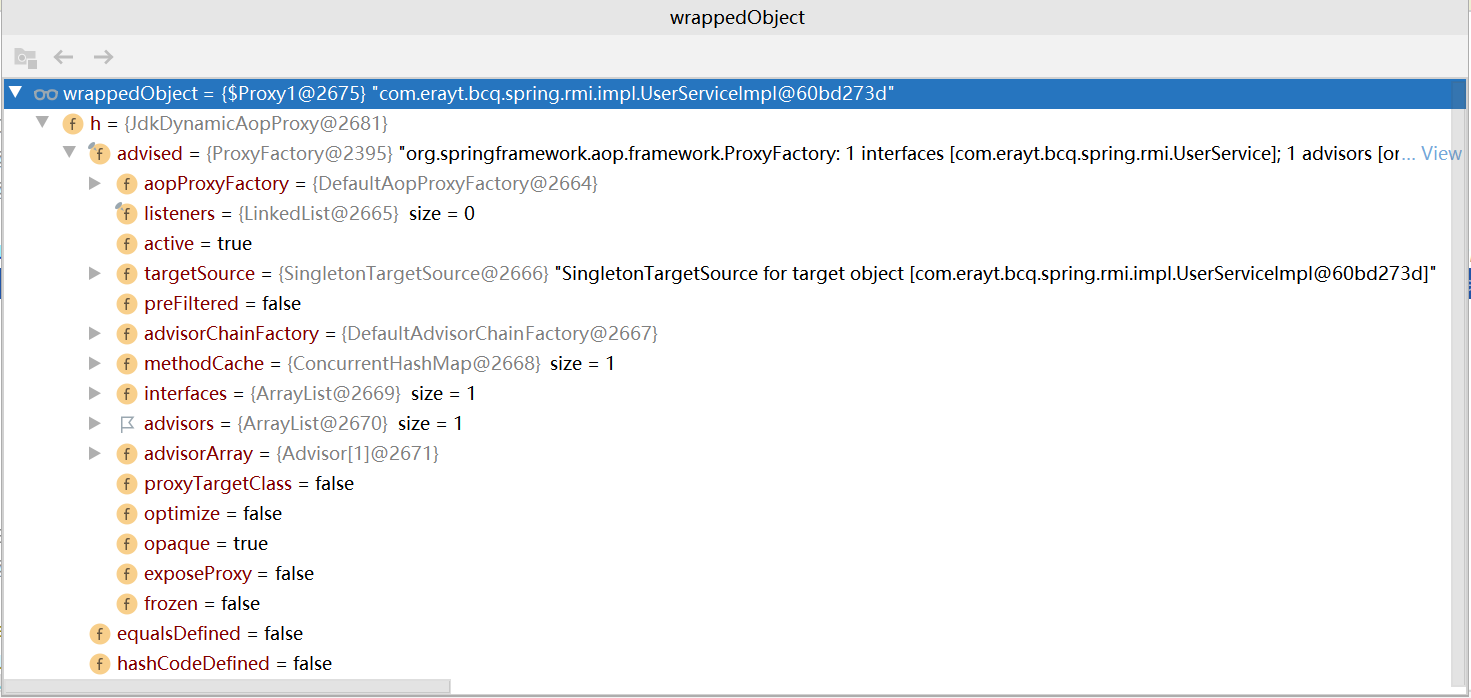Viewport: 1471px width, 698px height.
Task: Click the field icon of interfaces
Action: [126, 394]
